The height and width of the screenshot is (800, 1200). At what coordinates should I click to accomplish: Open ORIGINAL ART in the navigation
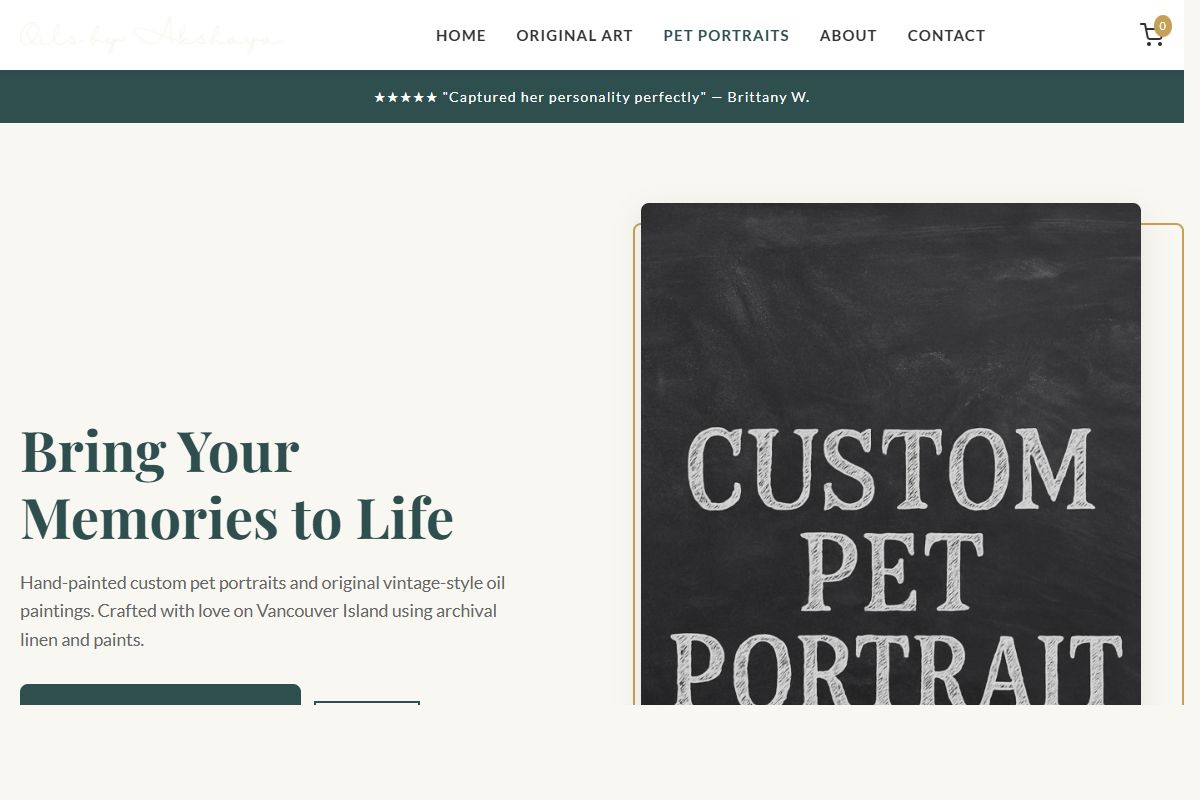pyautogui.click(x=574, y=35)
